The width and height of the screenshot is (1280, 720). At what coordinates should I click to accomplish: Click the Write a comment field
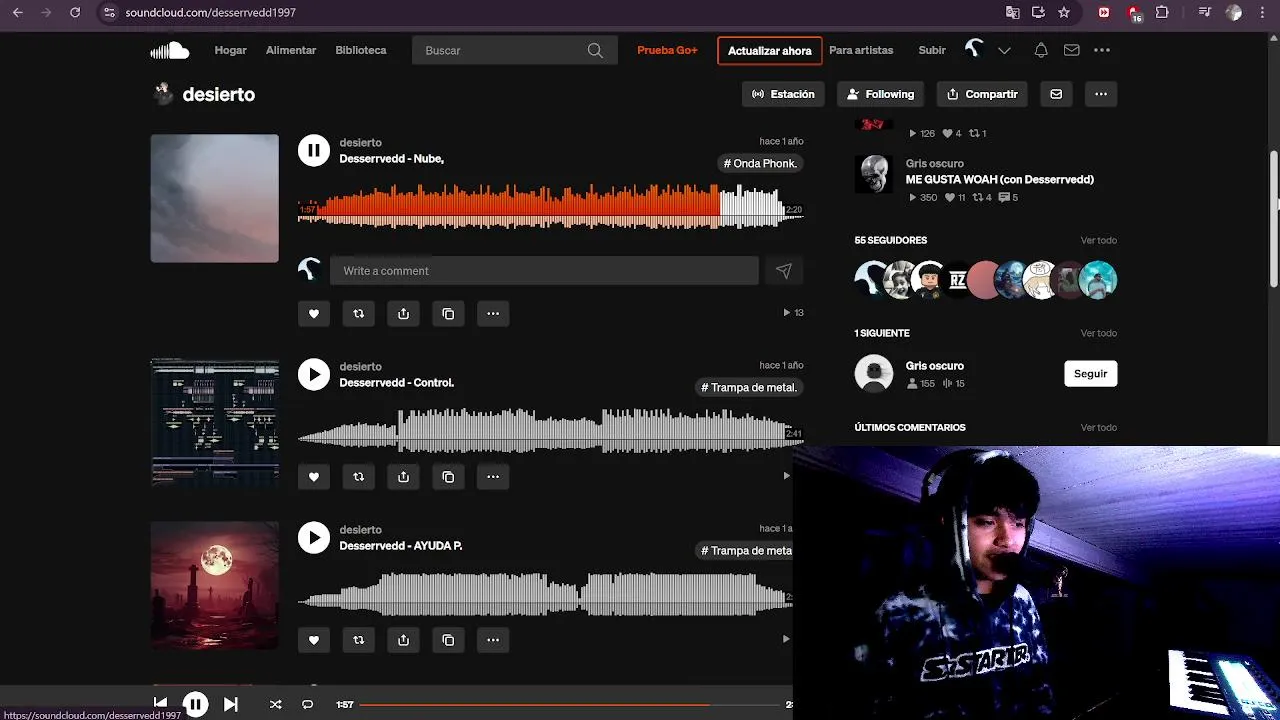pyautogui.click(x=544, y=271)
